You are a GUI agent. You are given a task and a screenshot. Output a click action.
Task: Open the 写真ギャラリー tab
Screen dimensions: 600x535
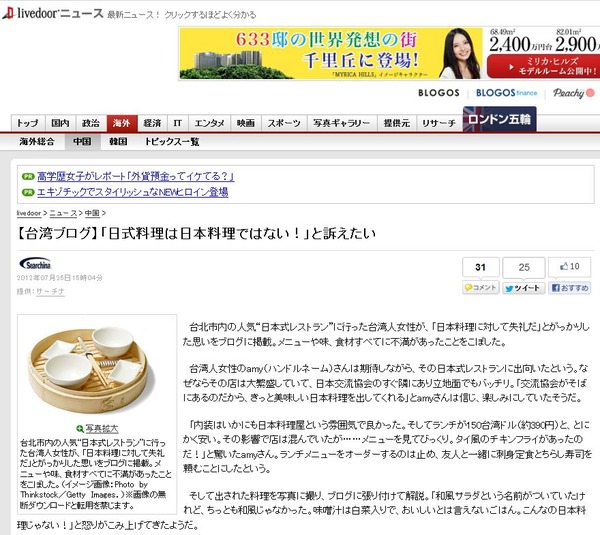coord(342,123)
